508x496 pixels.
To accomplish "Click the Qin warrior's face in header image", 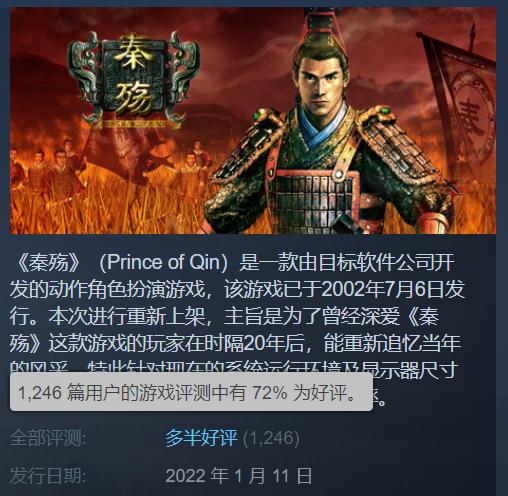I will [x=323, y=87].
